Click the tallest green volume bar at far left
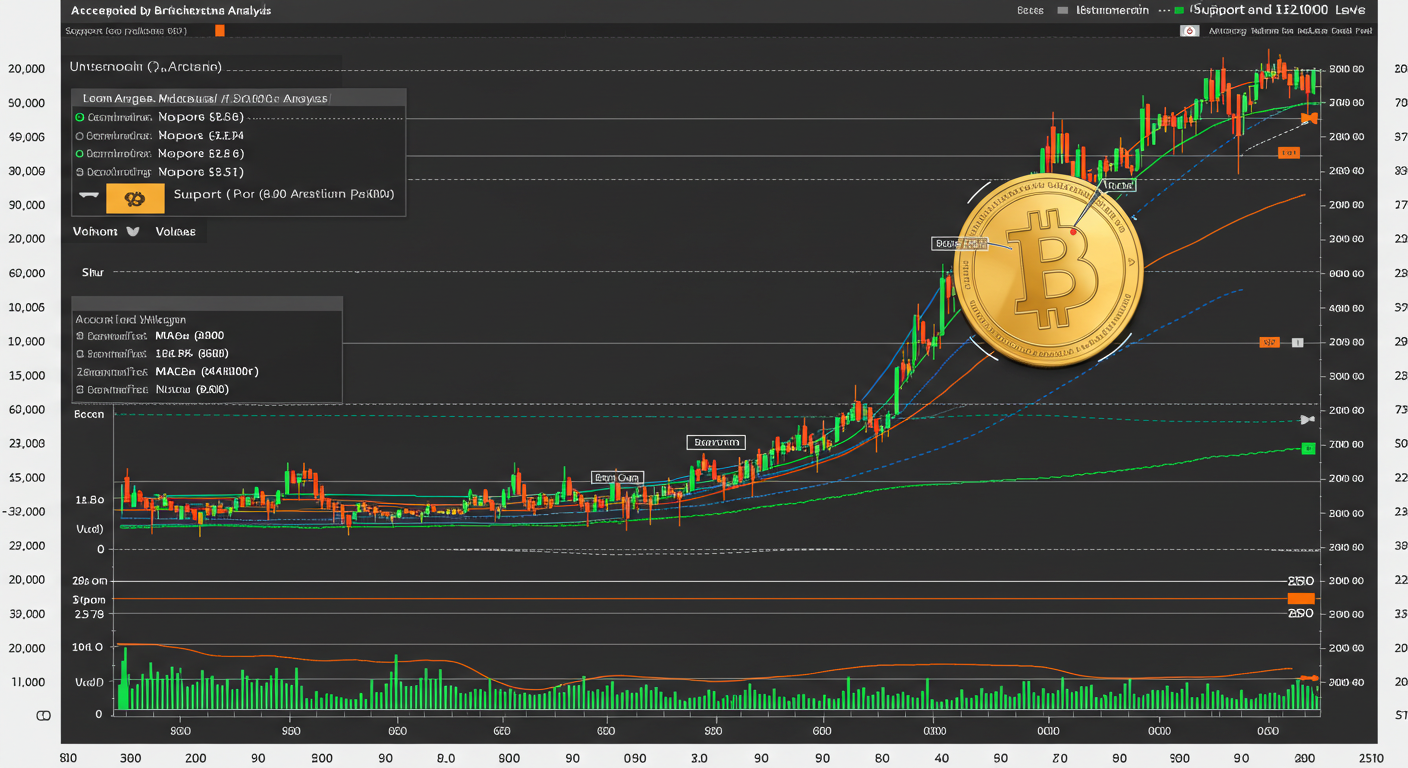Screen dimensions: 1408x768 click(x=124, y=679)
